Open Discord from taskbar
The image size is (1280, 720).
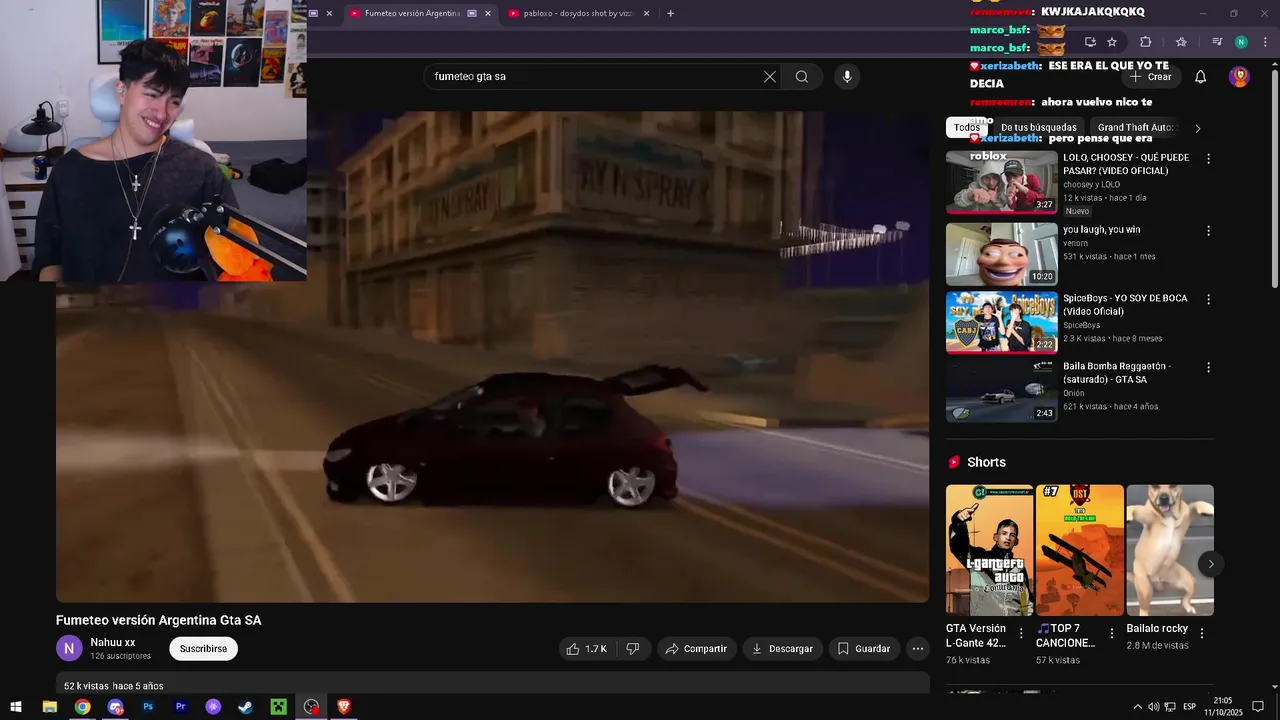click(x=115, y=707)
